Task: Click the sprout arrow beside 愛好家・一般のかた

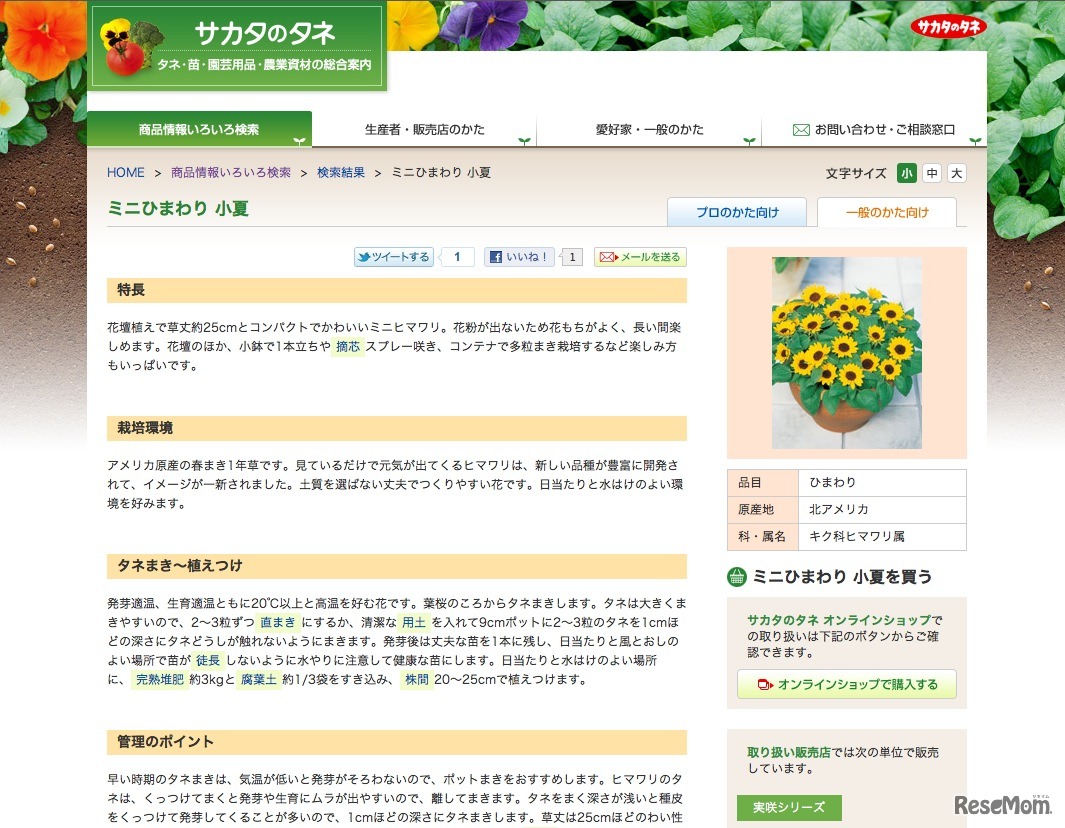Action: [x=749, y=141]
